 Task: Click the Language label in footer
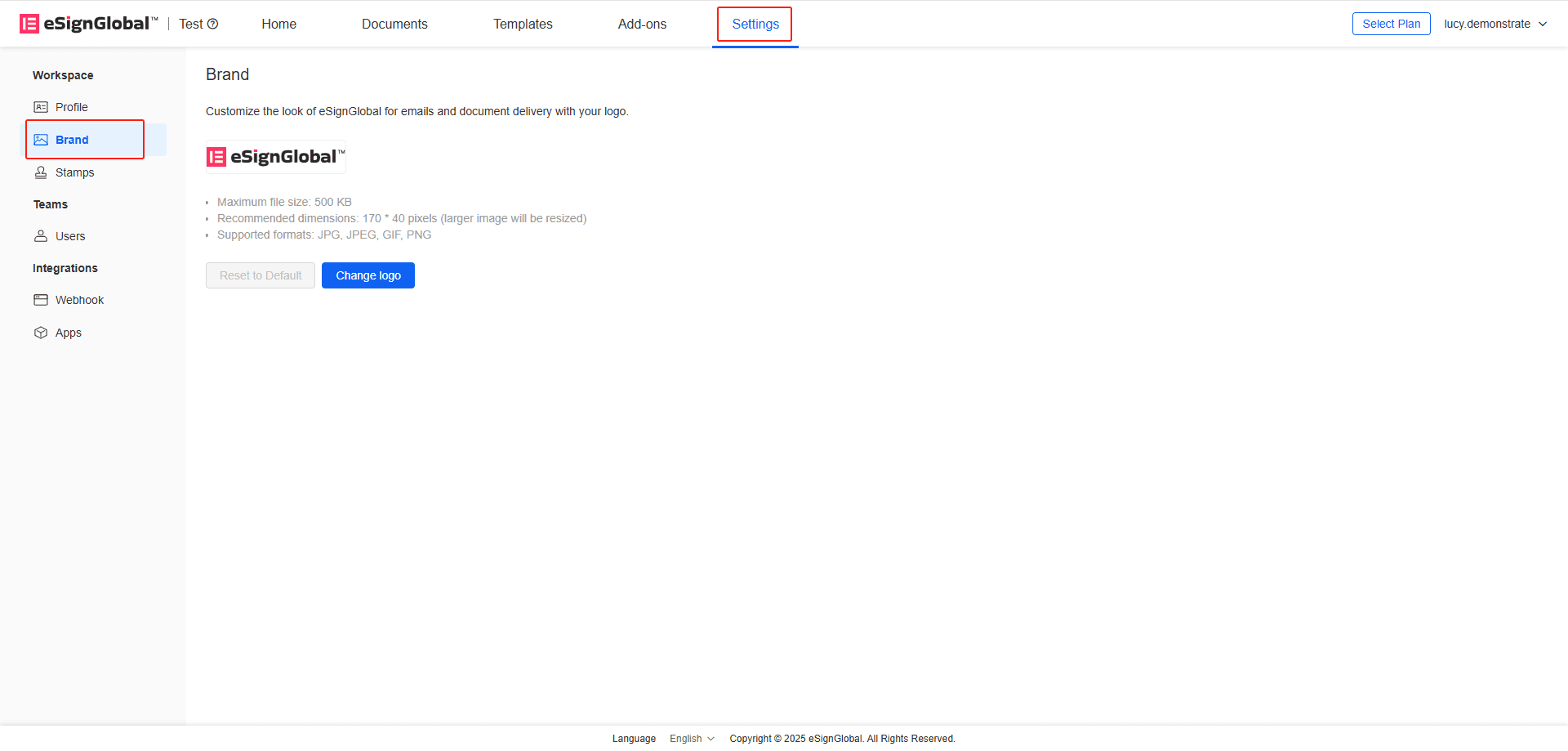634,739
